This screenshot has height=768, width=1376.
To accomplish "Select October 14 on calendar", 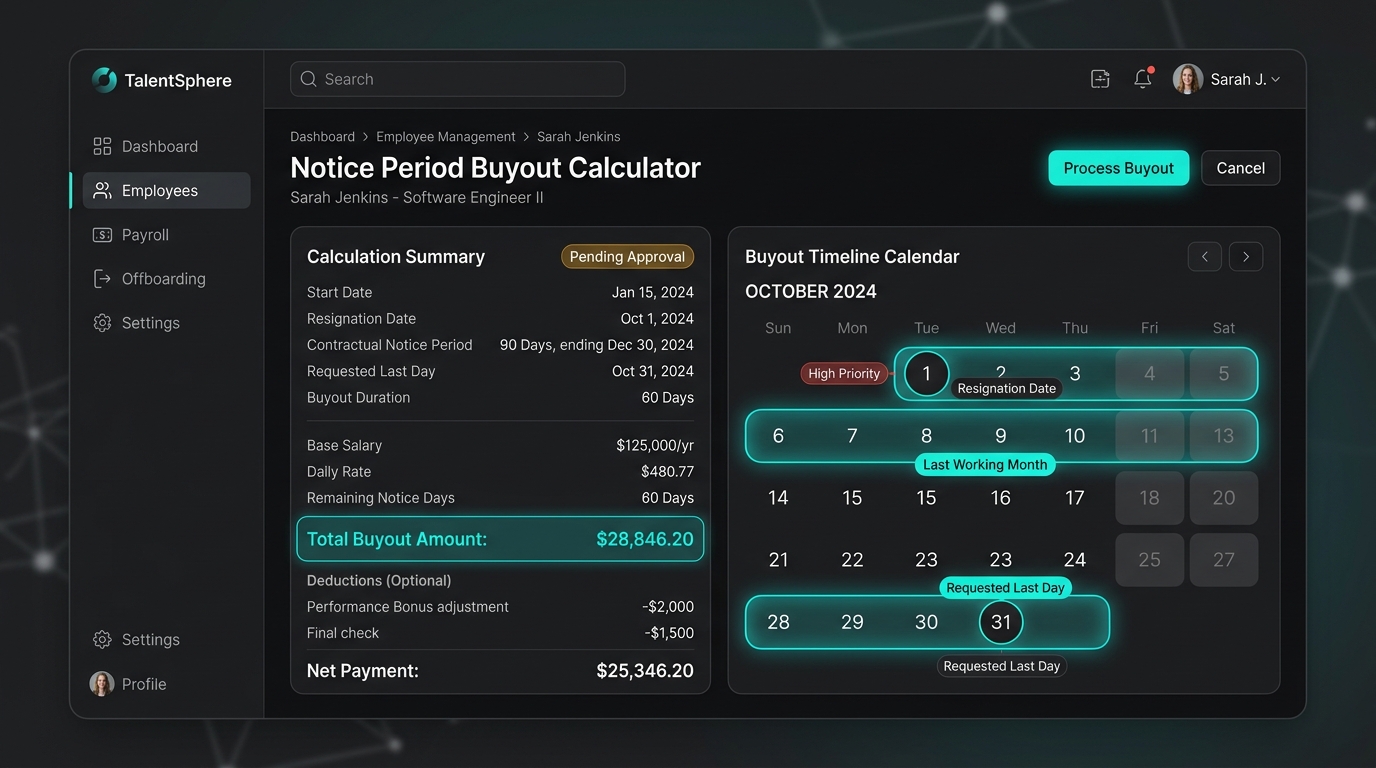I will (x=778, y=498).
